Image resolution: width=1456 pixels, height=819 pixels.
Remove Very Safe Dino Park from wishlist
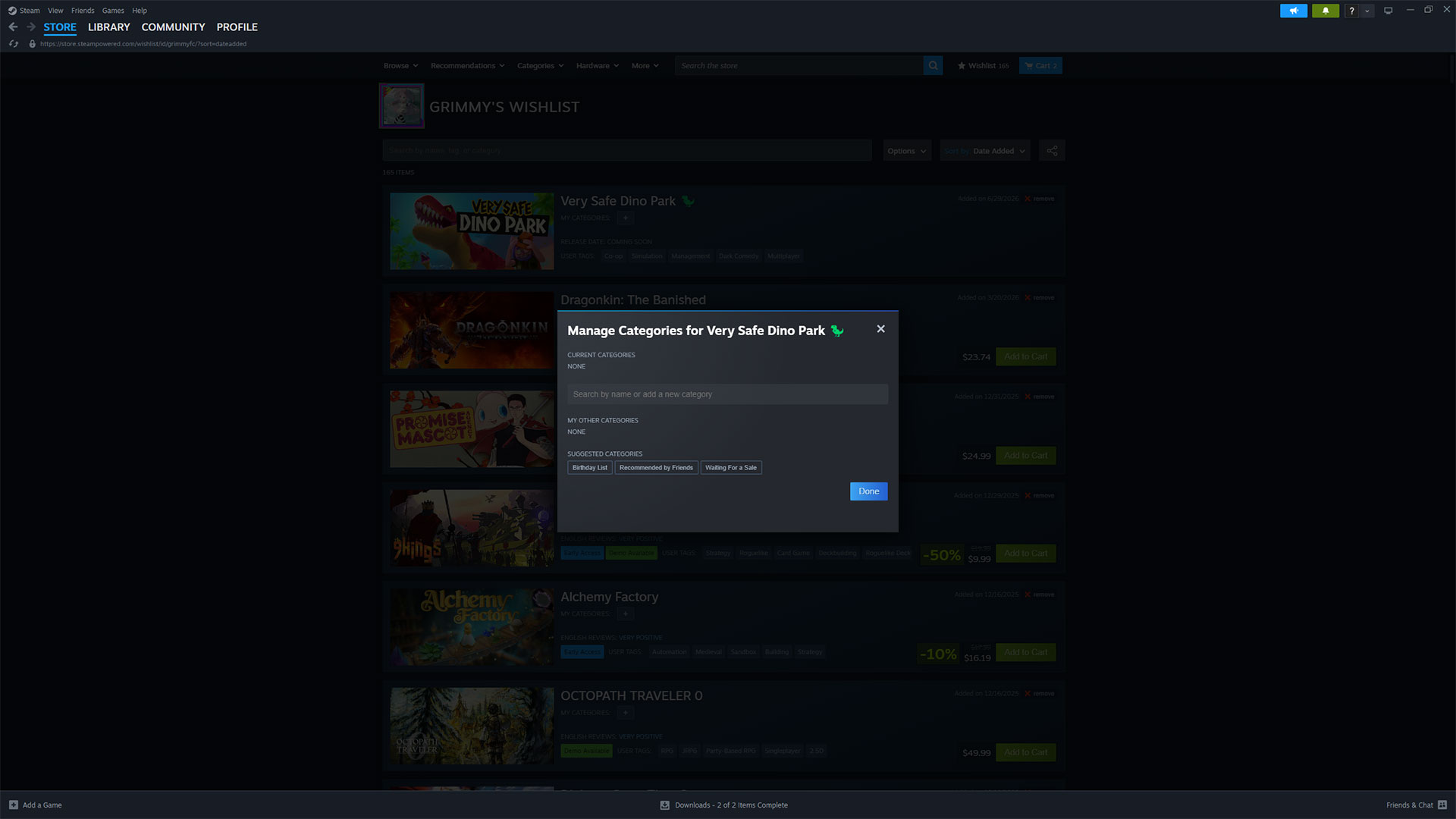pos(1040,199)
